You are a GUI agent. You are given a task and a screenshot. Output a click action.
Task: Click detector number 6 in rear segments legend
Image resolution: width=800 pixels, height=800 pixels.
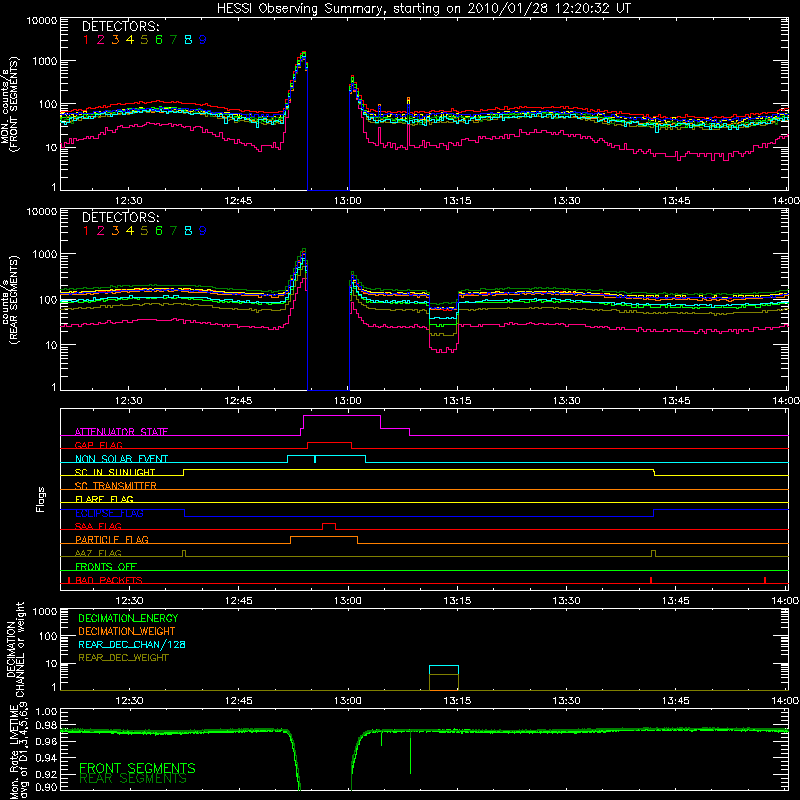click(x=159, y=231)
